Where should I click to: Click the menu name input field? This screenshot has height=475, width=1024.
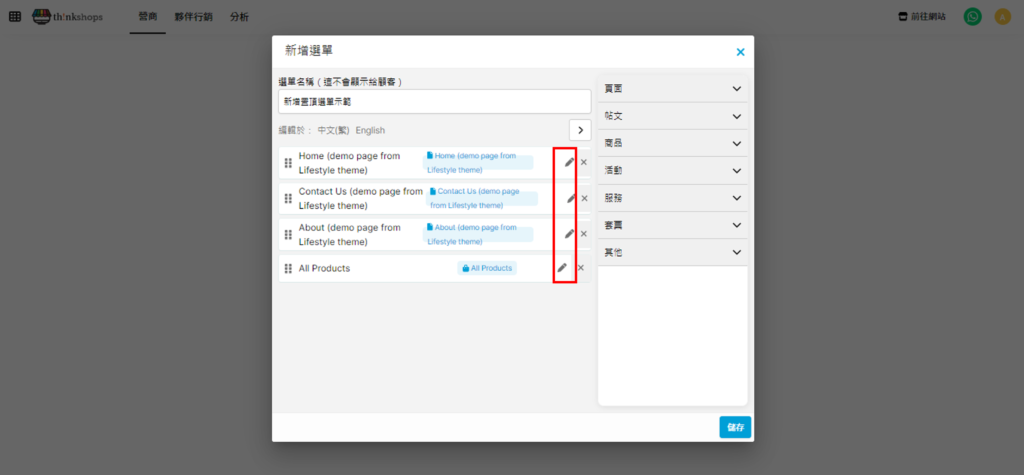(434, 102)
